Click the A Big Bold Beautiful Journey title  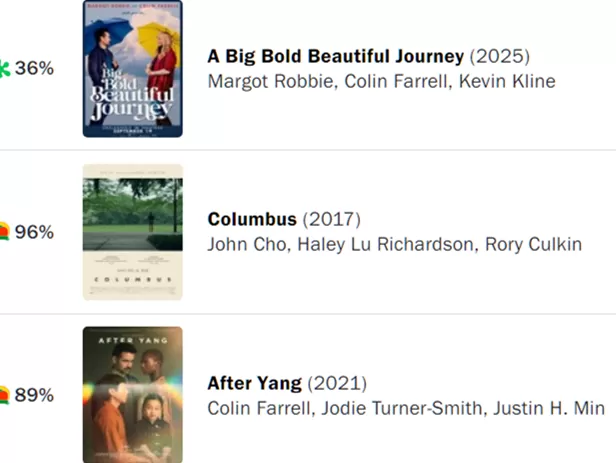tap(335, 55)
